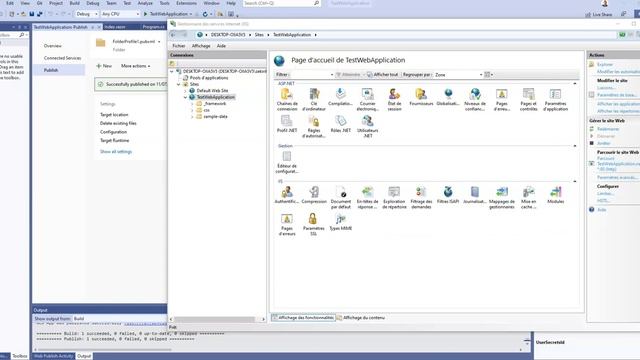
Task: Open Paramètres SSL lock icon
Action: [313, 224]
